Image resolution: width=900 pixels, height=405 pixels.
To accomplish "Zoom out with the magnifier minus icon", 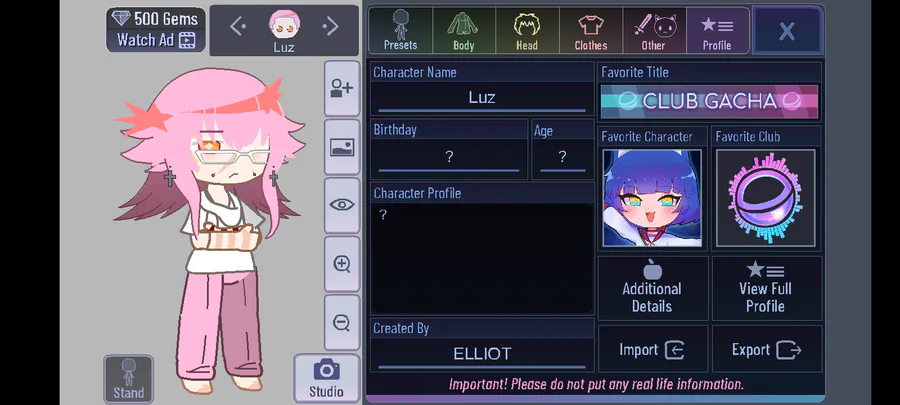I will coord(342,322).
